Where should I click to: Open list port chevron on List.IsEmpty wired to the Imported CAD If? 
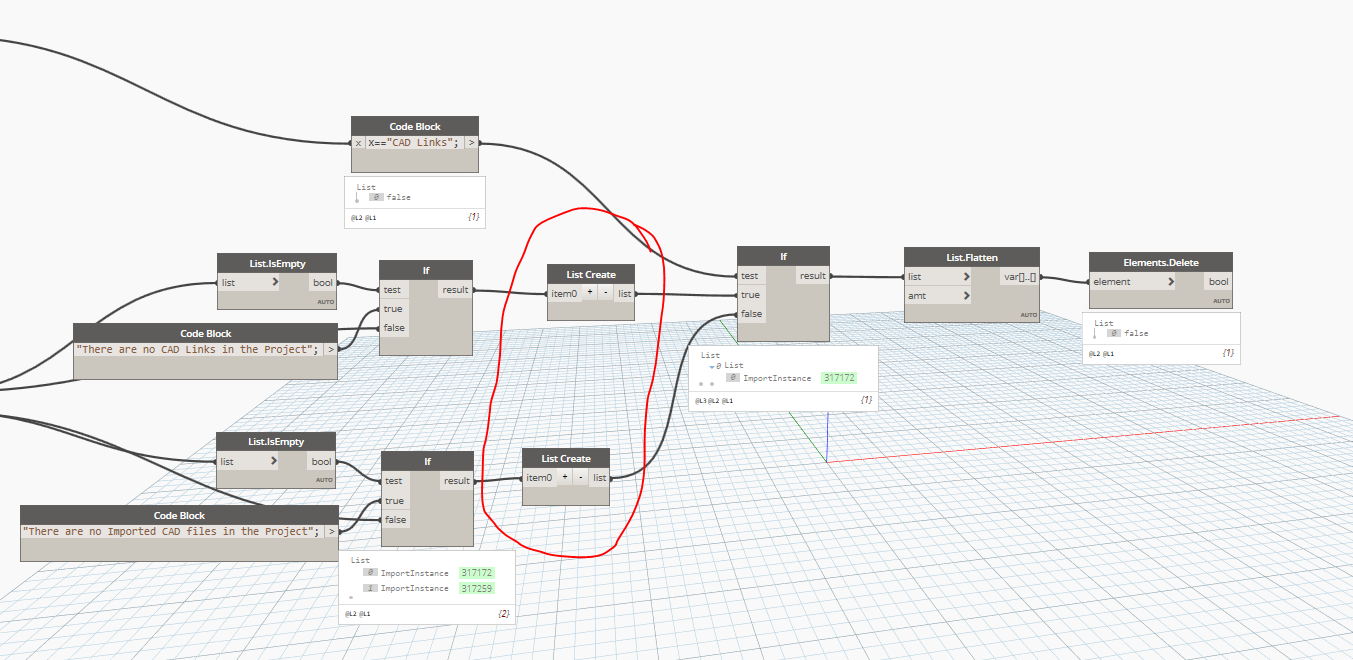(x=275, y=462)
